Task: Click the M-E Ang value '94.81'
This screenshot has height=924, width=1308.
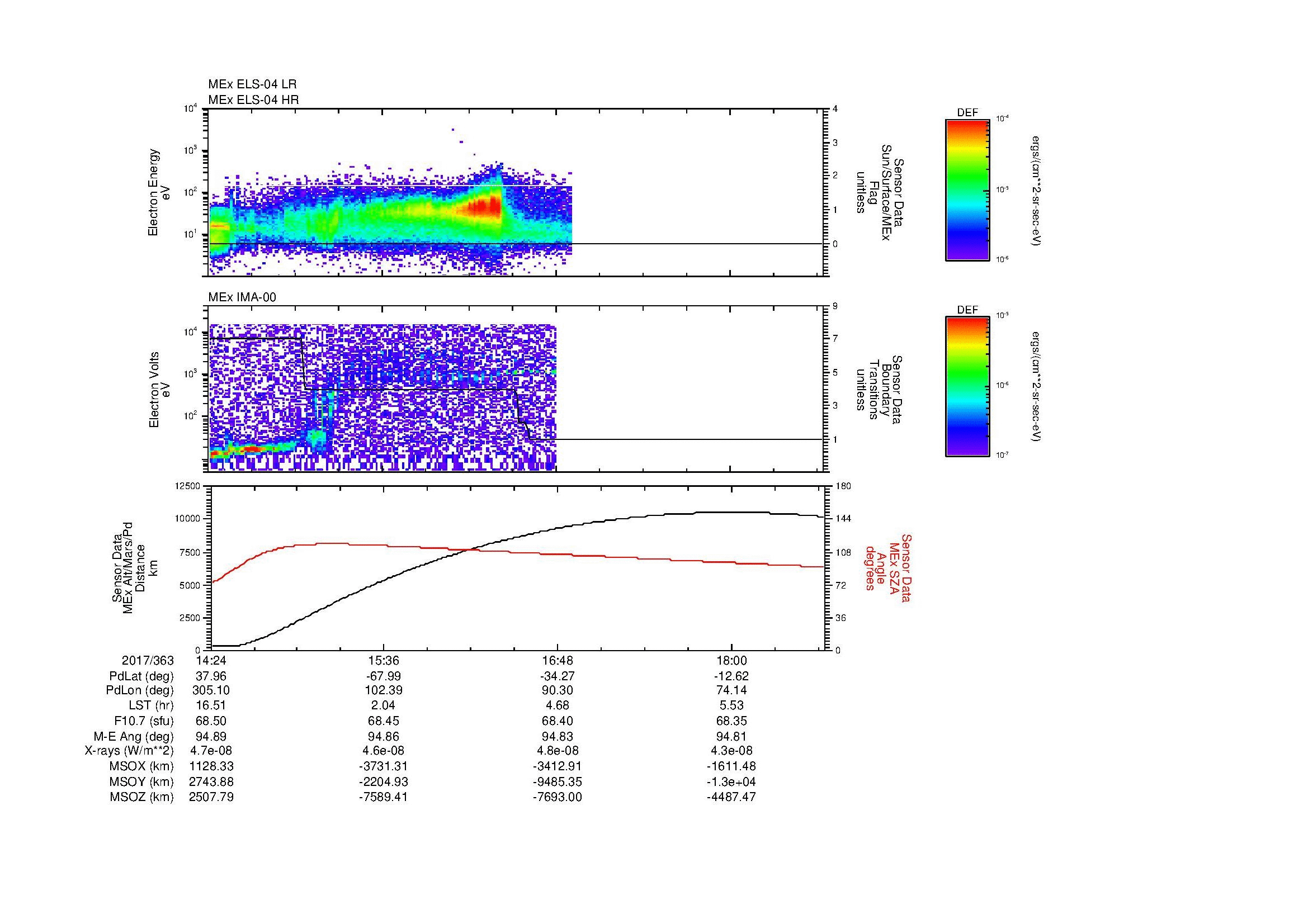Action: click(731, 736)
